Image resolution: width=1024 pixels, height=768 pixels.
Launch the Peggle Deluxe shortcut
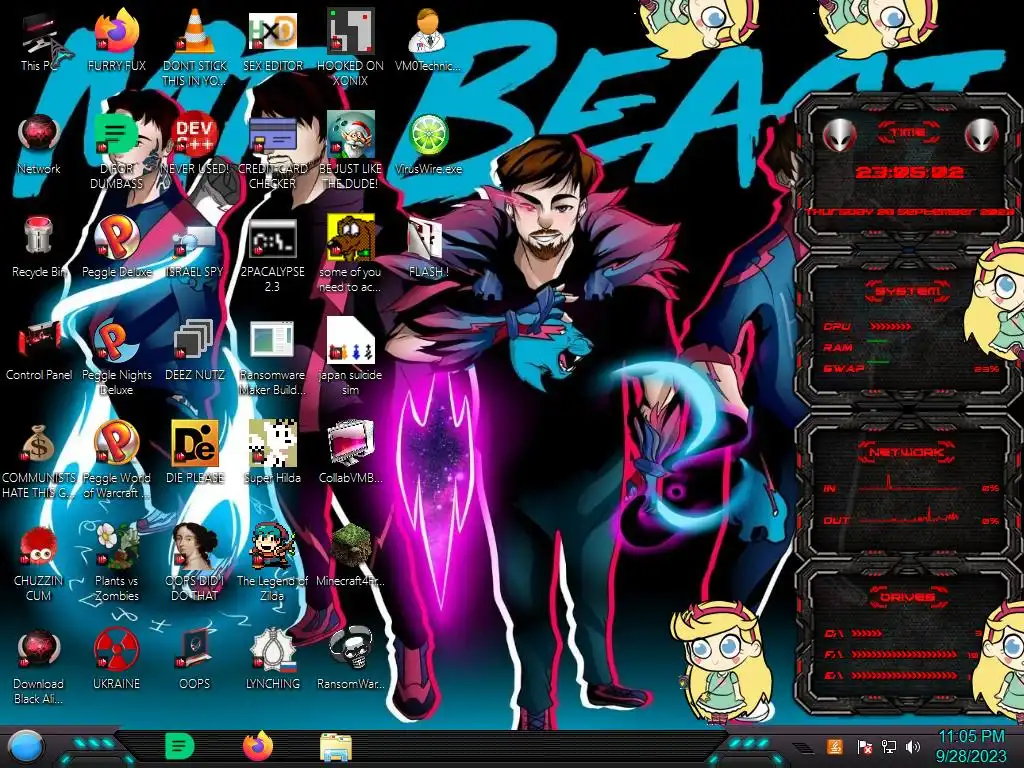click(117, 247)
